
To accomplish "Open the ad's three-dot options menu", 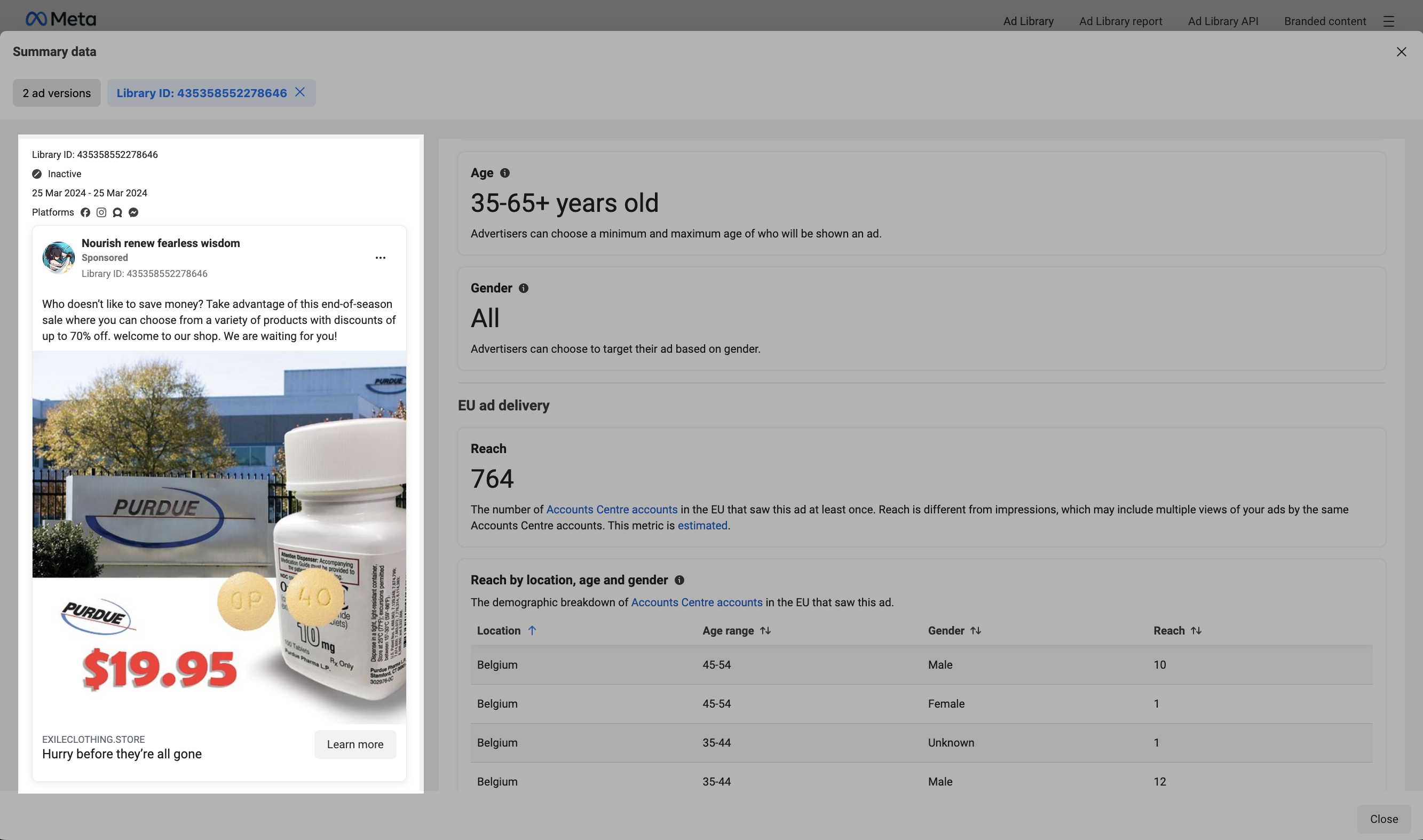I will click(x=381, y=258).
